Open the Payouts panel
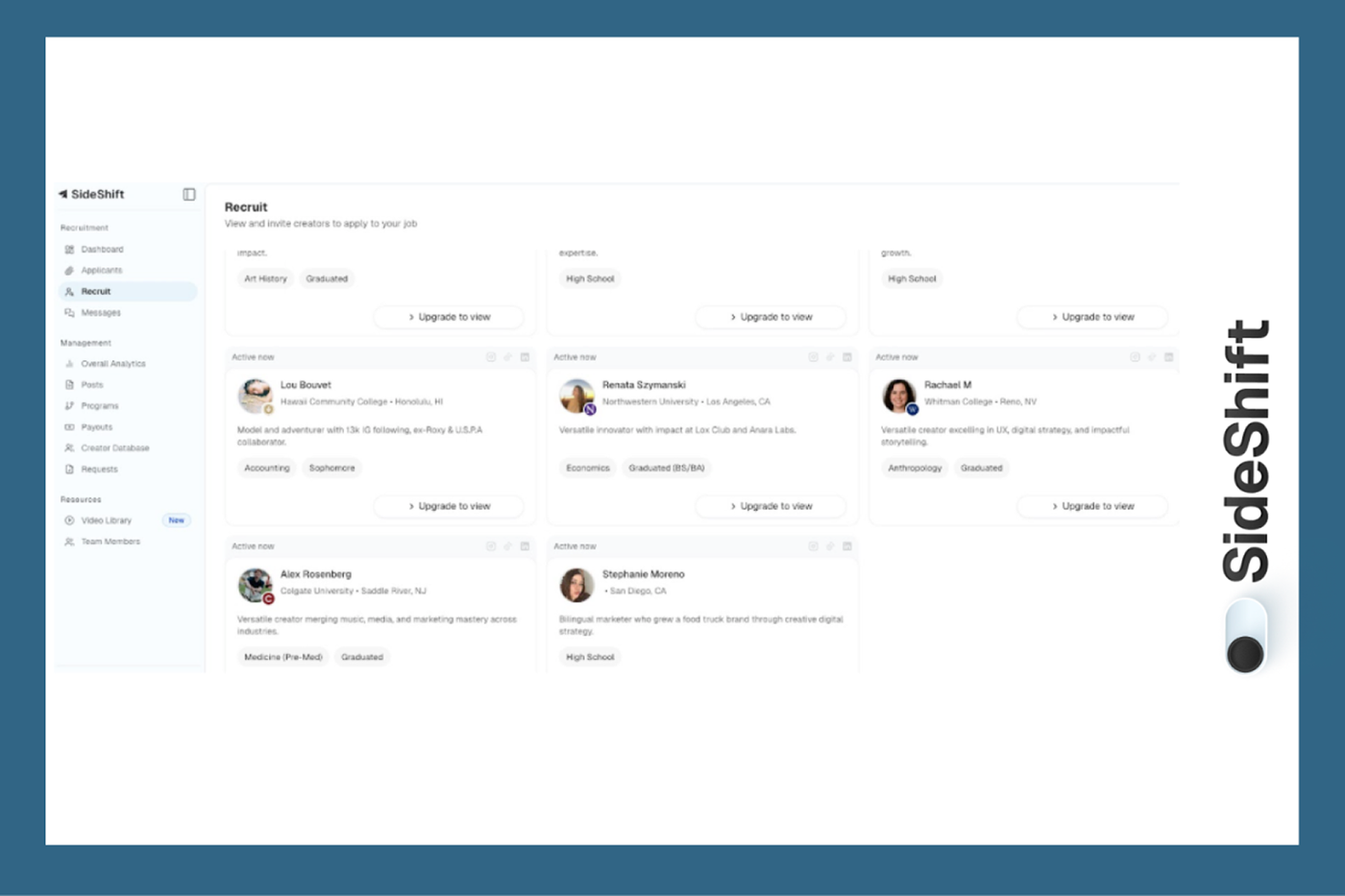The height and width of the screenshot is (896, 1345). [x=99, y=426]
